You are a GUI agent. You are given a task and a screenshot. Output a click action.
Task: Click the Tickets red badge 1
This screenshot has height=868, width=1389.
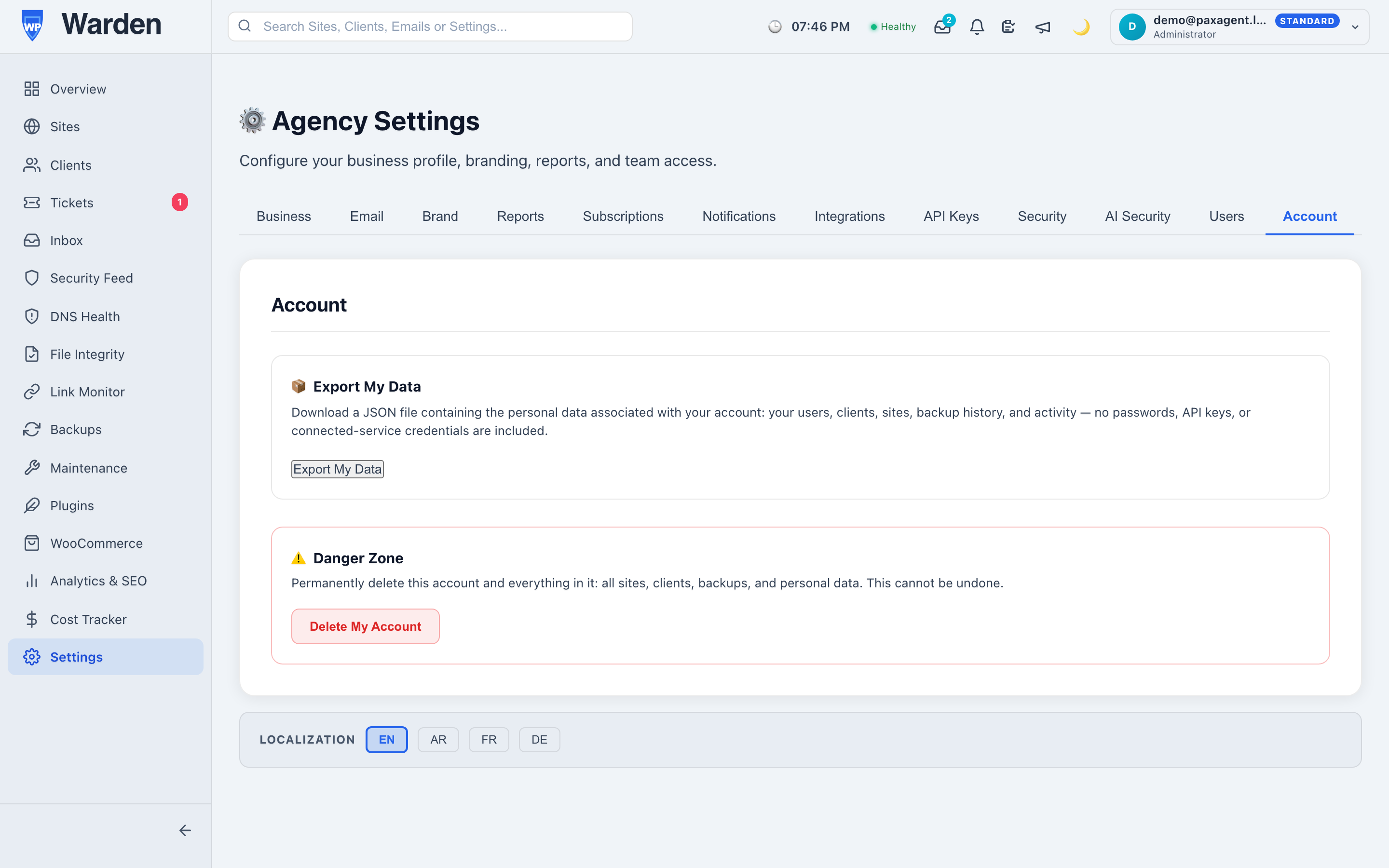pyautogui.click(x=179, y=202)
